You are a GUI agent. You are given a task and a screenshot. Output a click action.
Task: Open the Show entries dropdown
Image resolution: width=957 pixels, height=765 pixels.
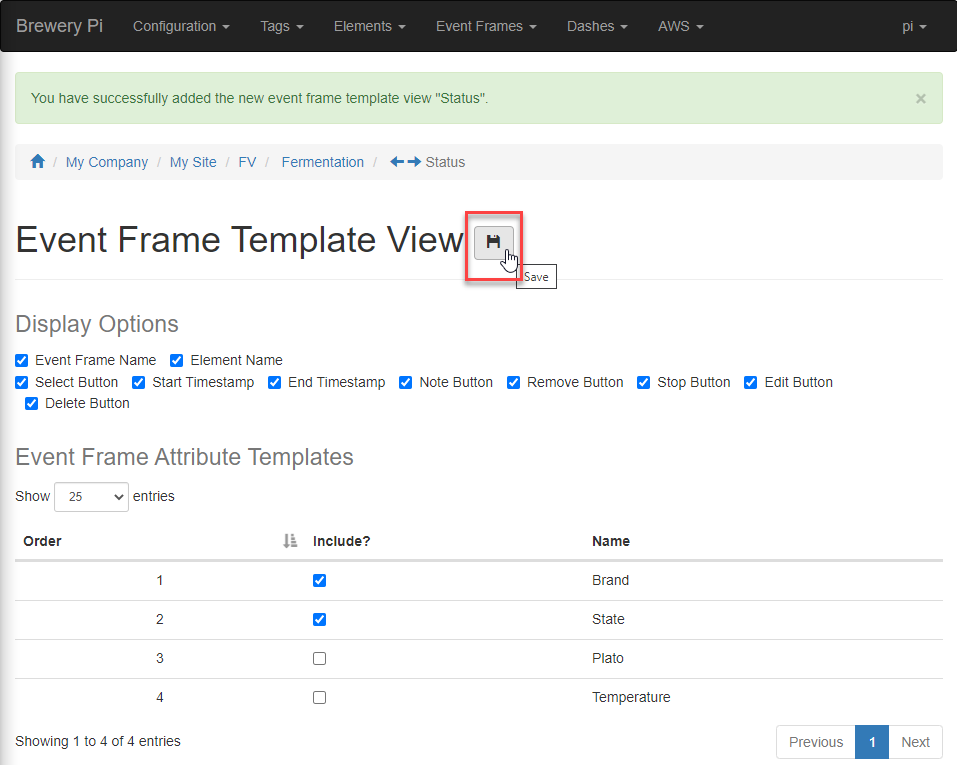(91, 496)
